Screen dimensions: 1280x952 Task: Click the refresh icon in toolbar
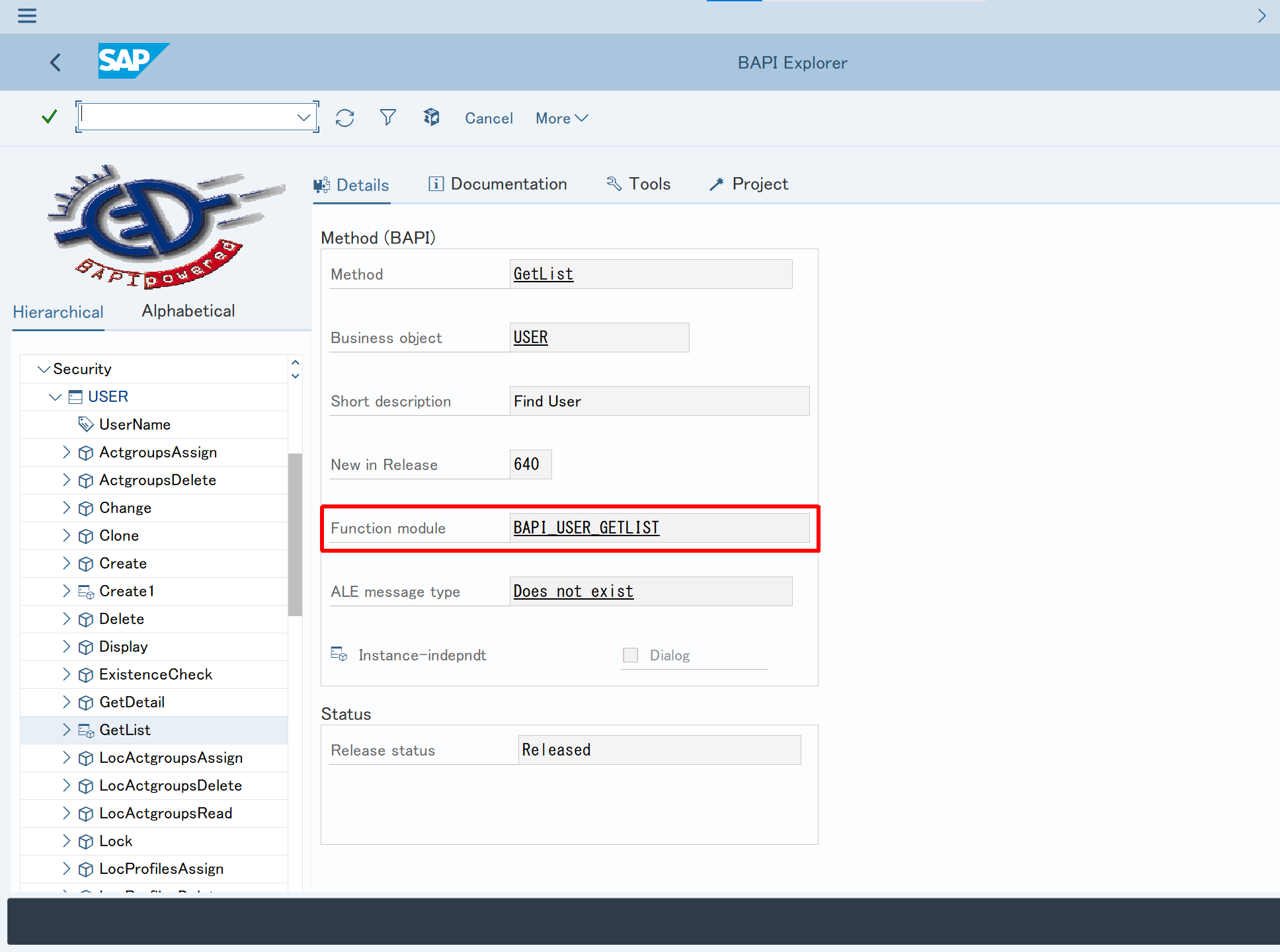[x=344, y=118]
